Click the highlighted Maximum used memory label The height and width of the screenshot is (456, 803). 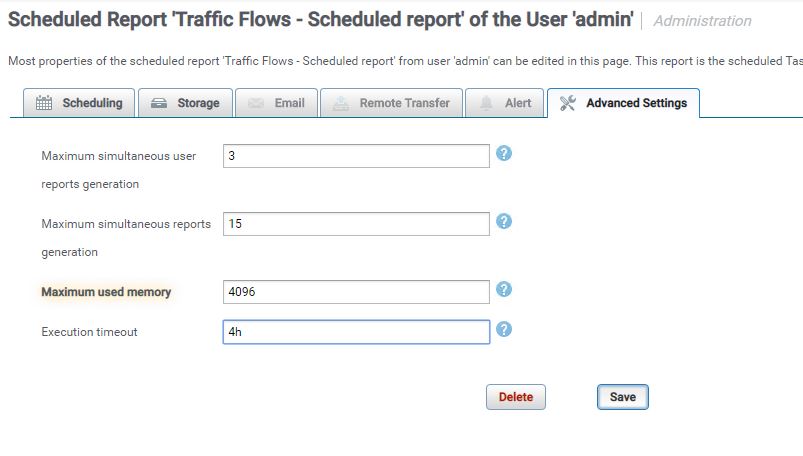[106, 292]
